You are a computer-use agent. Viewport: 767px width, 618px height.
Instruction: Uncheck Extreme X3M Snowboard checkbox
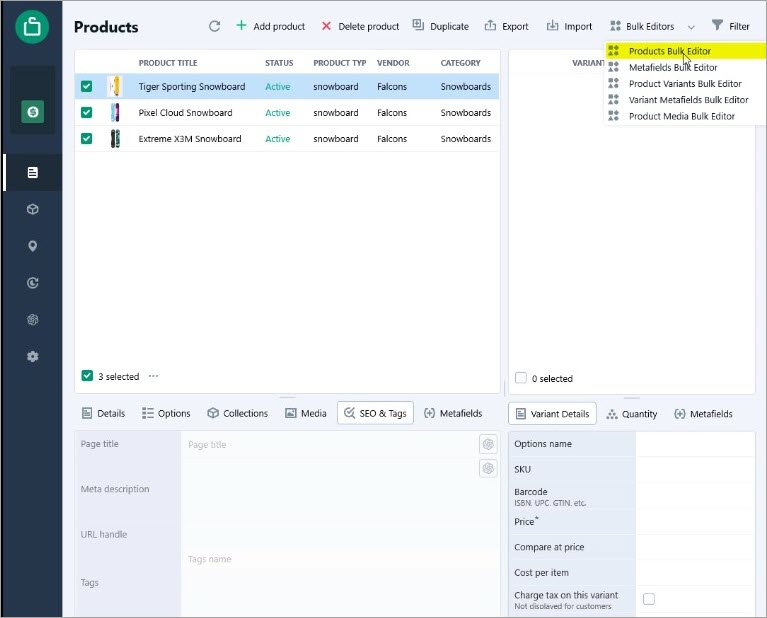point(87,138)
